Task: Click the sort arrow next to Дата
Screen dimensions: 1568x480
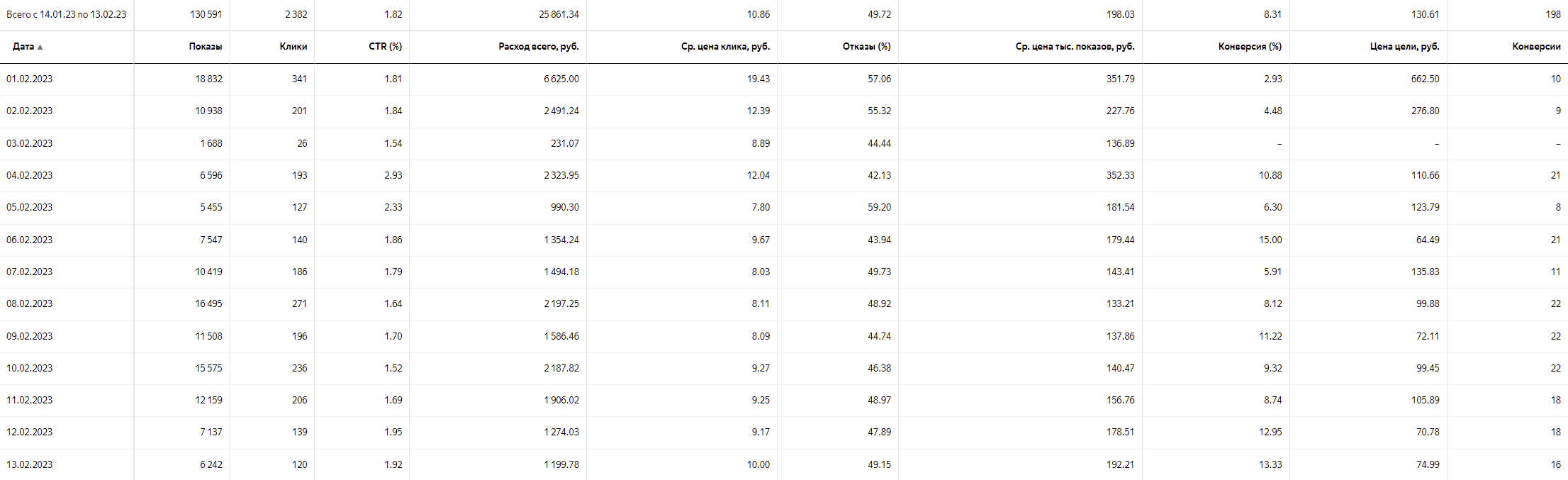Action: (x=40, y=47)
